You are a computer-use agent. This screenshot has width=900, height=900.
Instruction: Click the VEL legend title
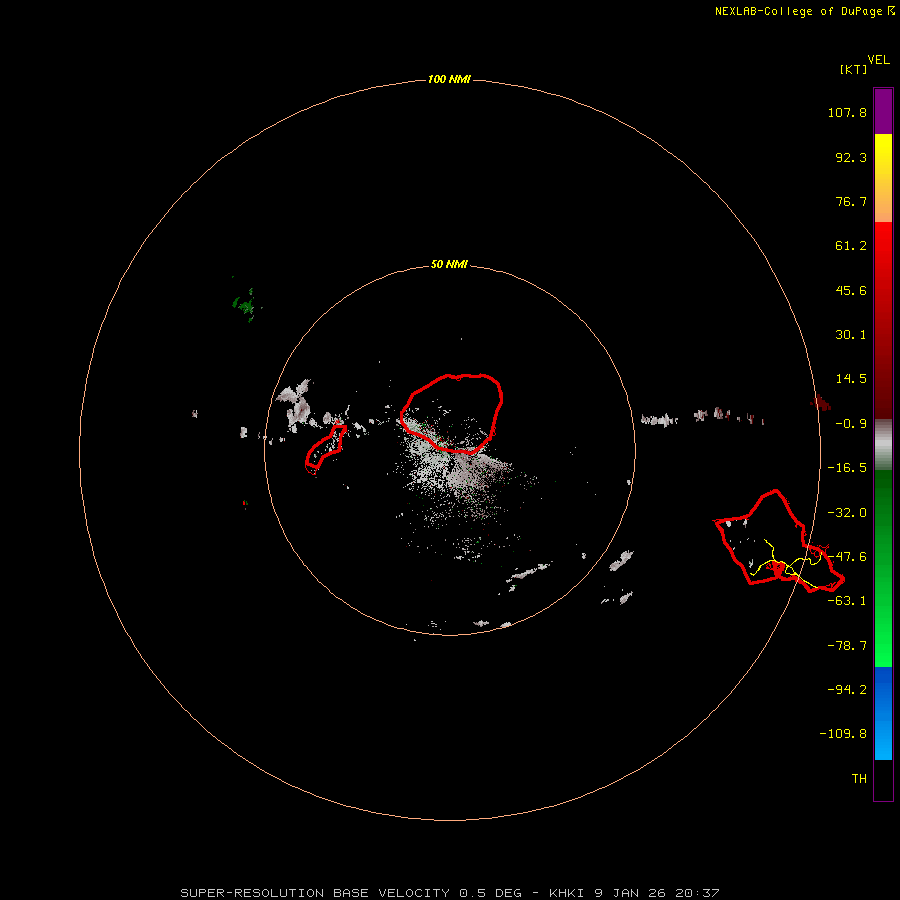[879, 60]
